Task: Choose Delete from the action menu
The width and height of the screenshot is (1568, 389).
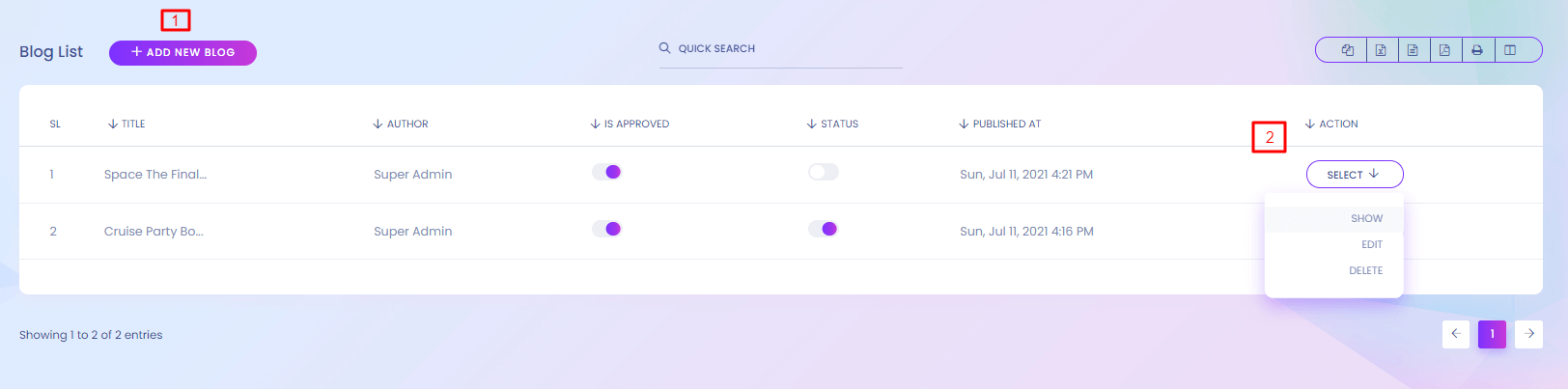Action: click(x=1365, y=271)
